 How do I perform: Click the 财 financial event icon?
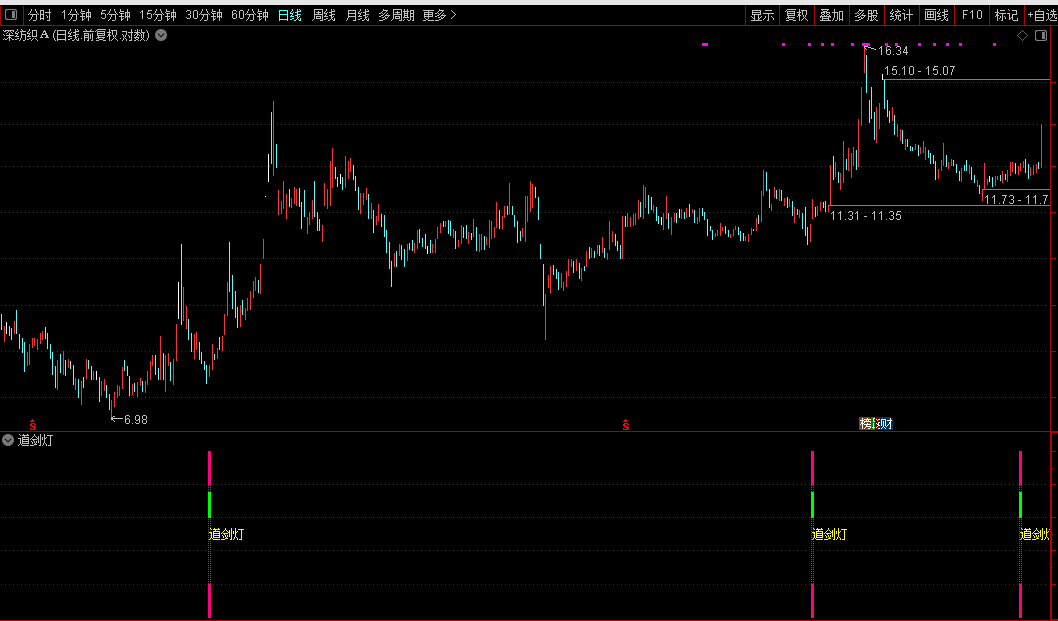tap(886, 423)
